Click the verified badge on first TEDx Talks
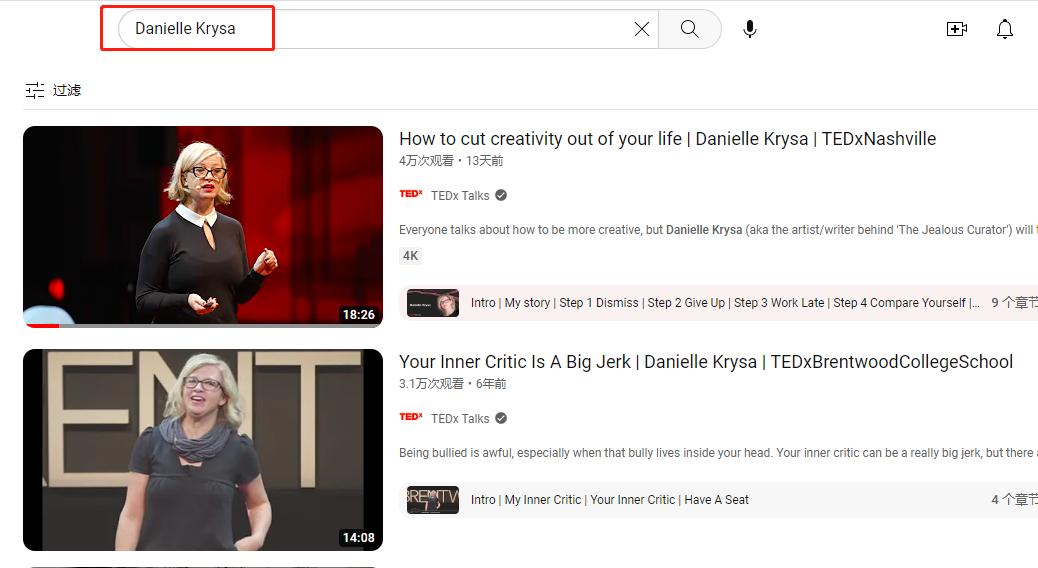The image size is (1038, 568). 501,195
